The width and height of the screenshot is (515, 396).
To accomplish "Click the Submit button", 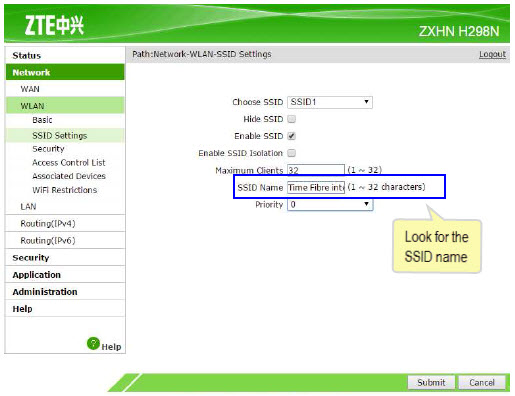I will pyautogui.click(x=431, y=382).
